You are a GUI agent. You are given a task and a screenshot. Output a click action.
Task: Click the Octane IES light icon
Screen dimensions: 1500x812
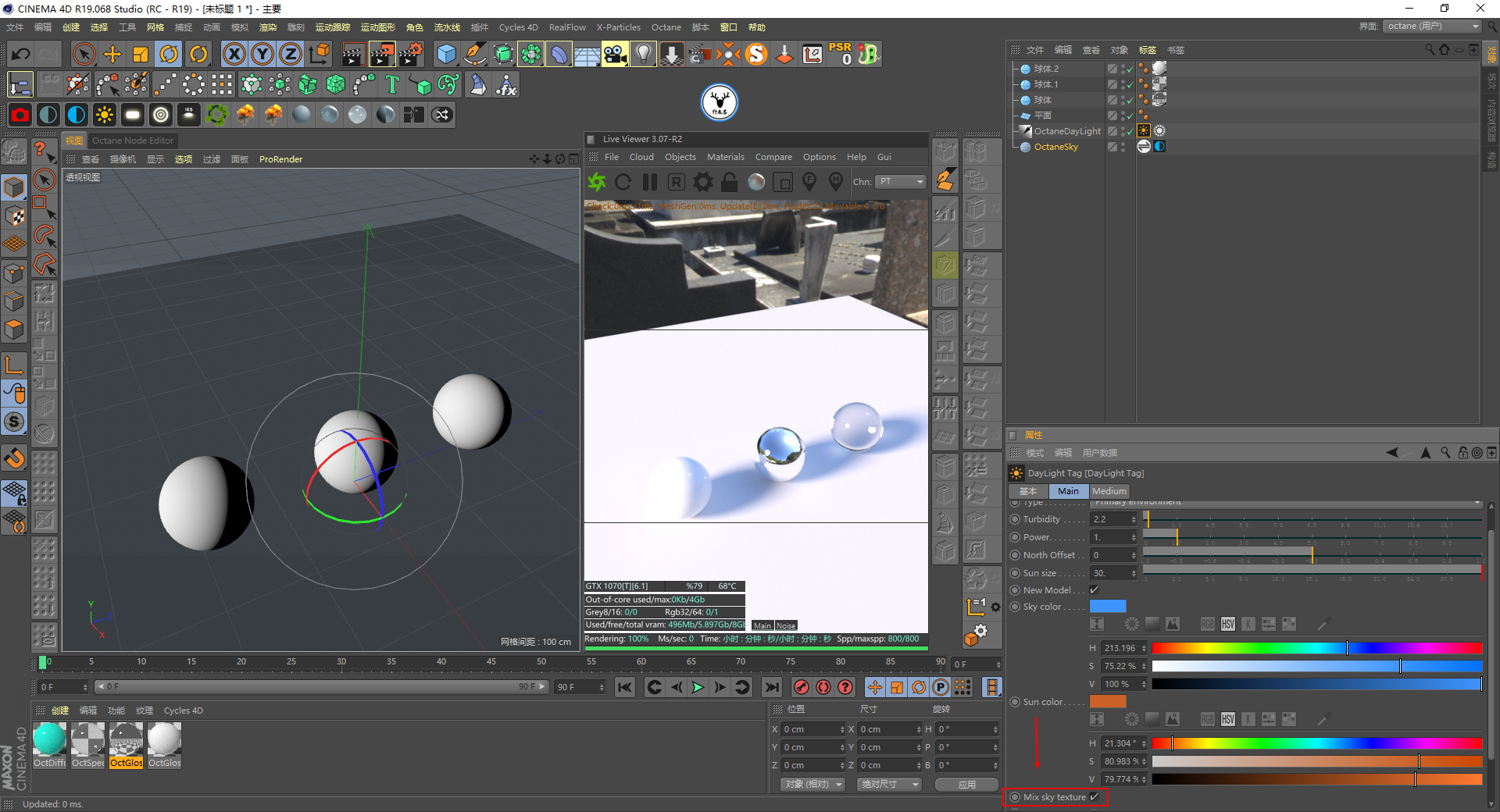coord(188,115)
